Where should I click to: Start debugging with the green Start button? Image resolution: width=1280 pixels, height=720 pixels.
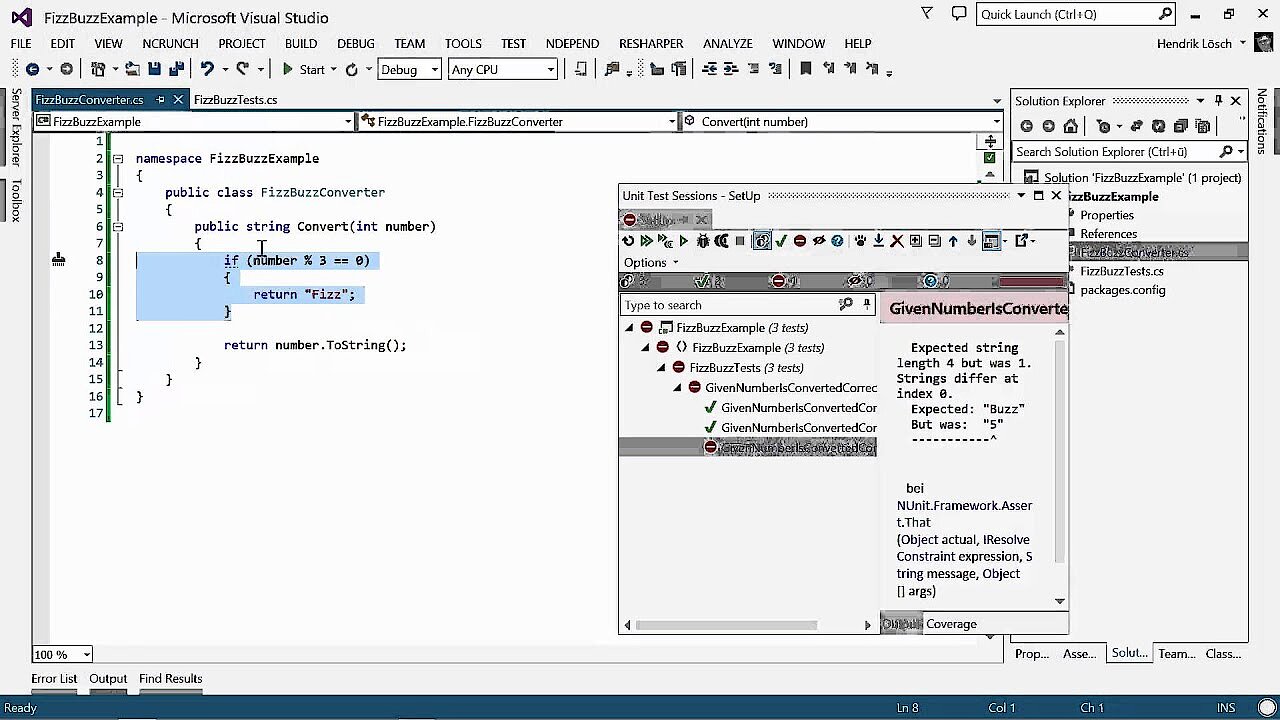pyautogui.click(x=303, y=69)
